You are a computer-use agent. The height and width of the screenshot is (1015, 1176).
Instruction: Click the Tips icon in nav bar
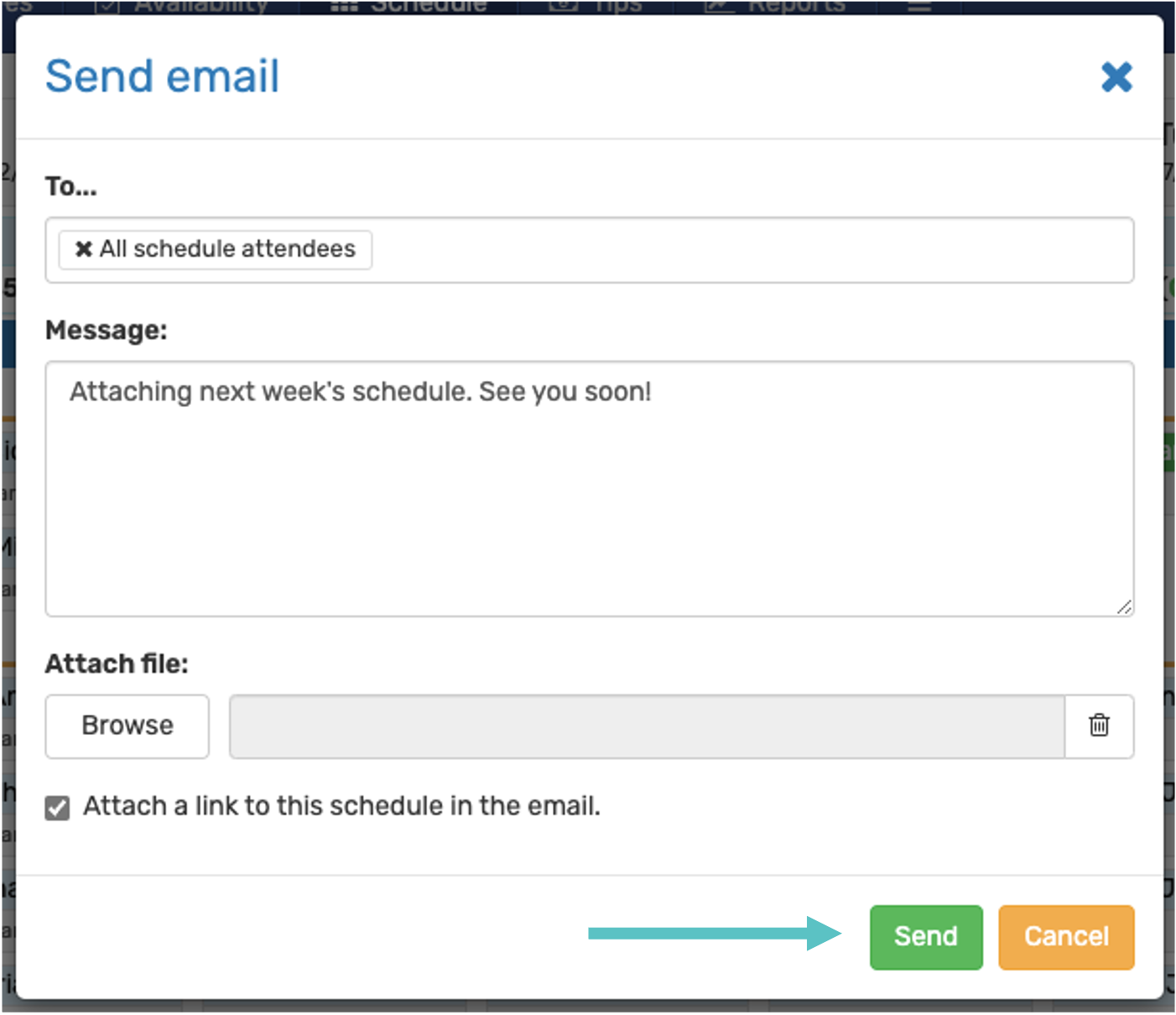pos(564,6)
